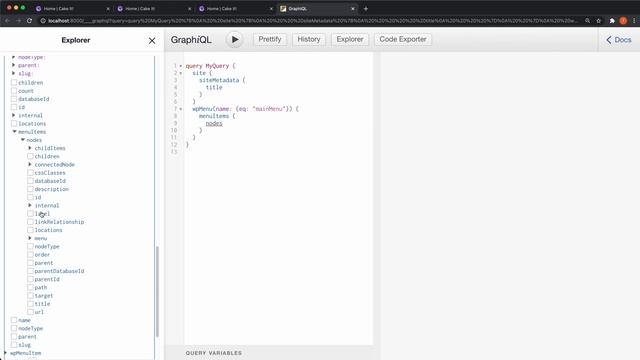Click the underlined "nodes" in the editor
The height and width of the screenshot is (360, 640).
[214, 123]
